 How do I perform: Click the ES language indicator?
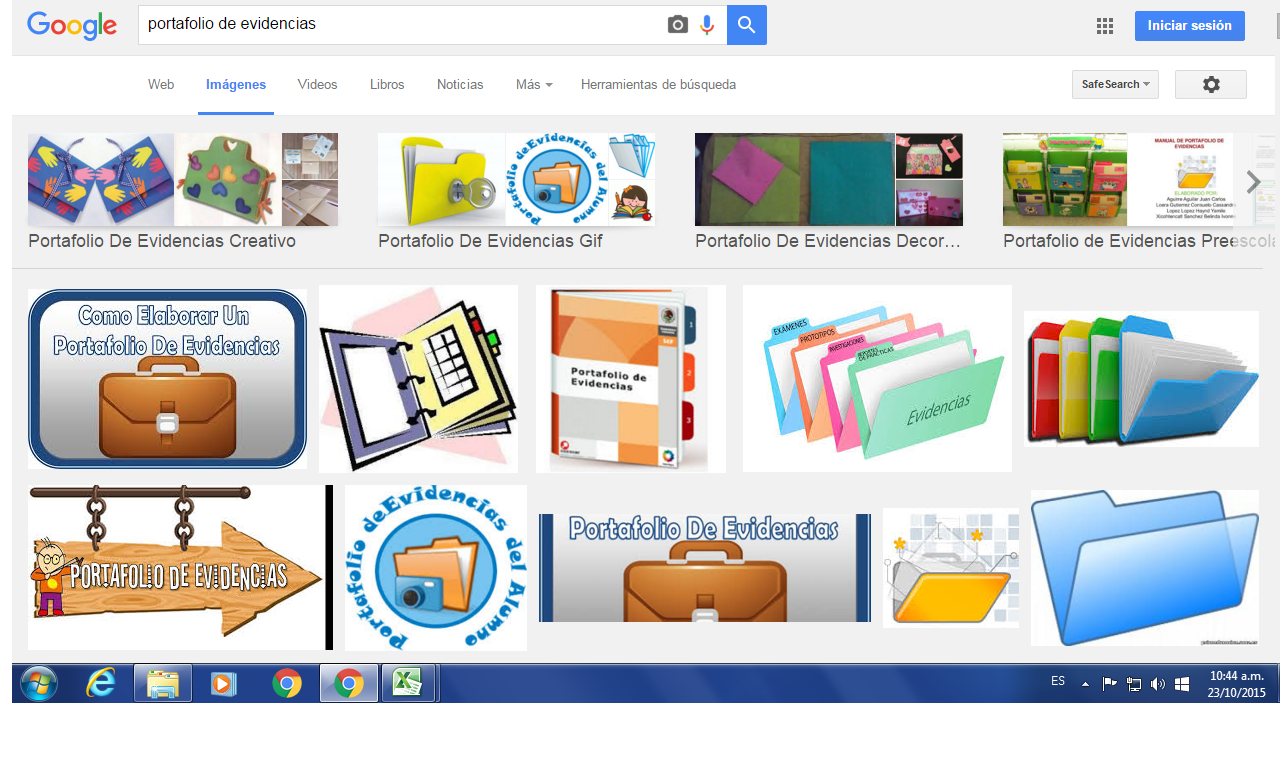click(x=1058, y=681)
